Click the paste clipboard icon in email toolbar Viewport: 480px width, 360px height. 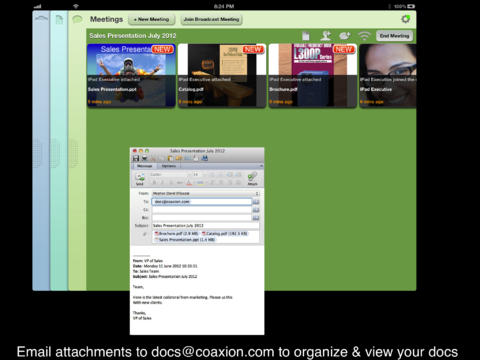point(170,158)
